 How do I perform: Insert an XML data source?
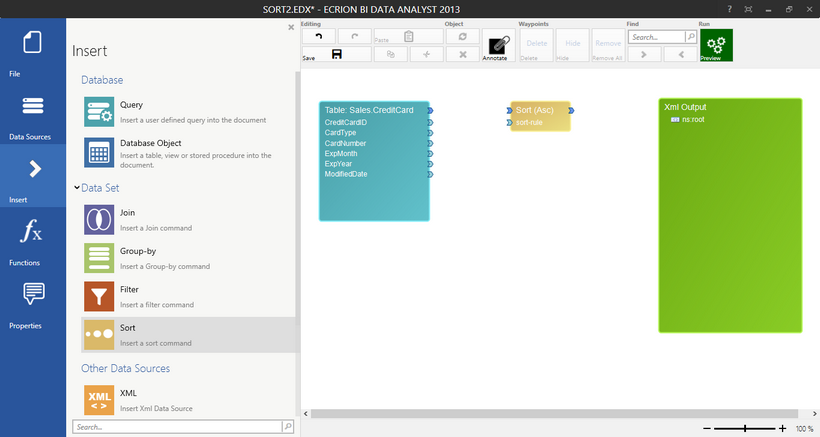(x=188, y=400)
